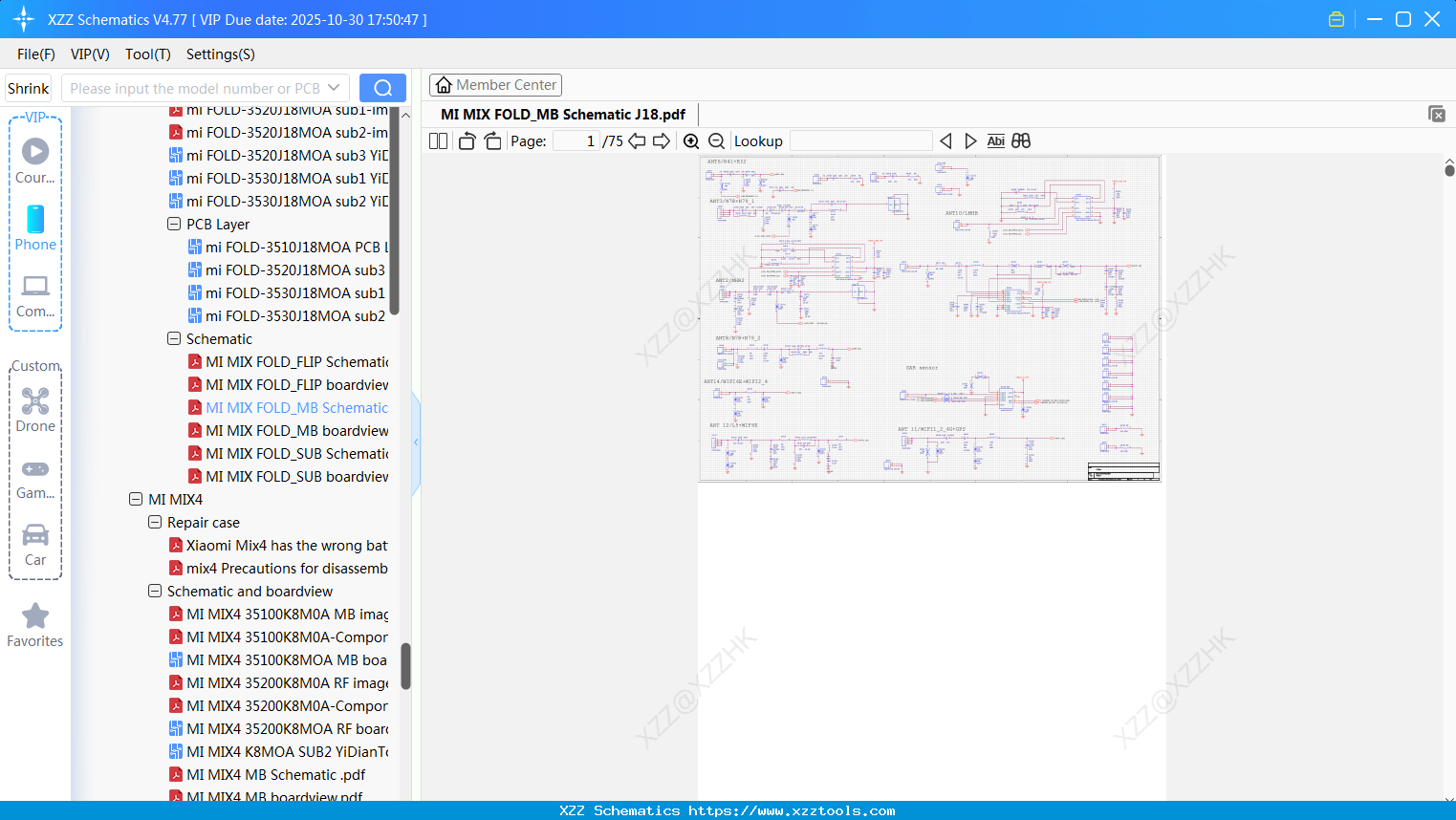Click the XZZ Schematics app logo
Image resolution: width=1456 pixels, height=820 pixels.
pyautogui.click(x=24, y=19)
